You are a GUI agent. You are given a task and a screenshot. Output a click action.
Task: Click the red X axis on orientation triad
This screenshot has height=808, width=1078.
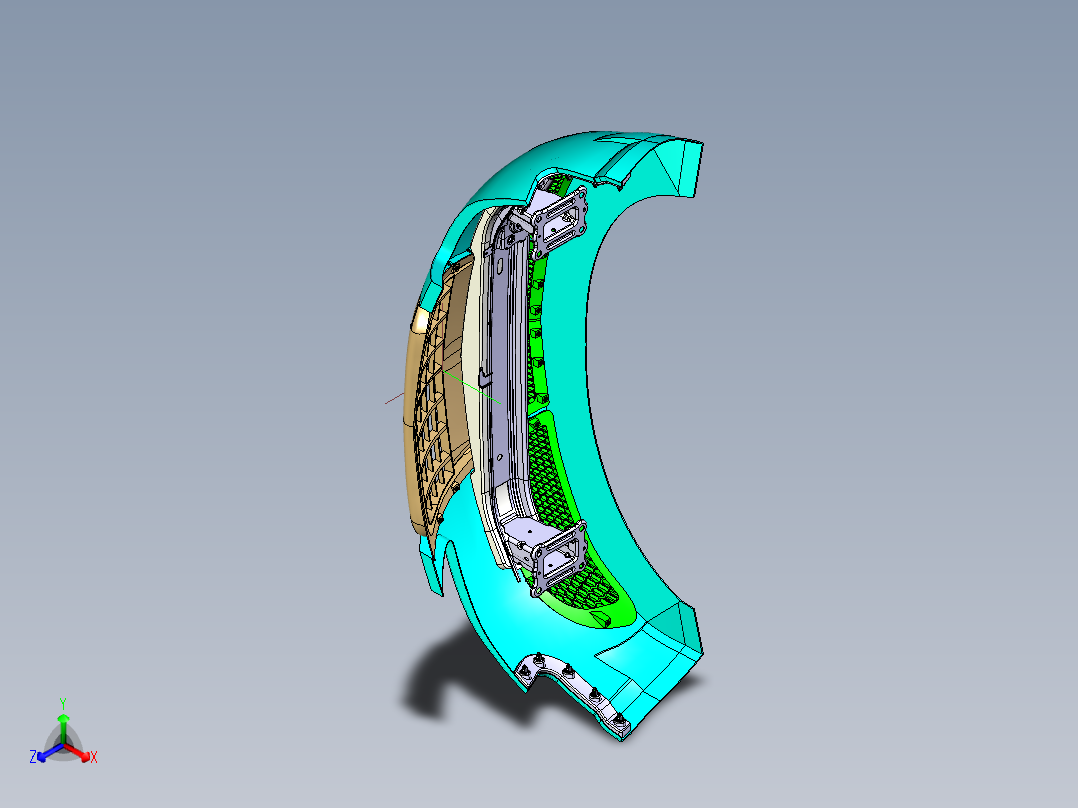coord(80,753)
